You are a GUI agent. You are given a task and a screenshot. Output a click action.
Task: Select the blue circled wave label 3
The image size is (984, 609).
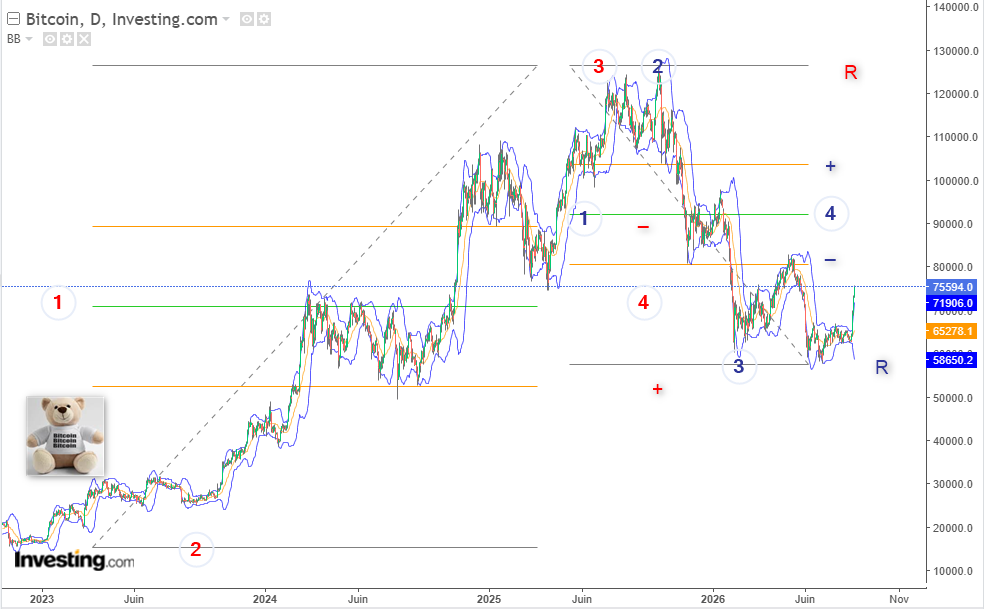pyautogui.click(x=739, y=366)
